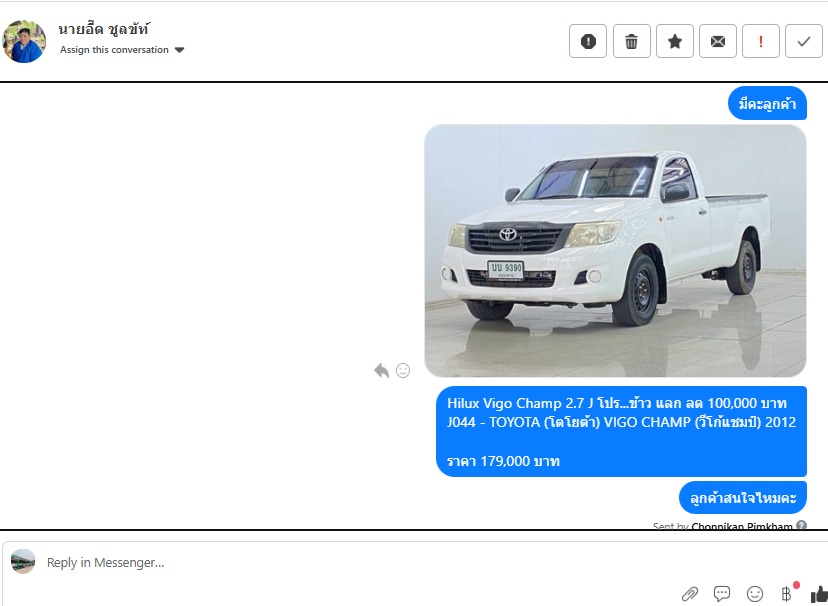Image resolution: width=828 pixels, height=606 pixels.
Task: Flag conversation with red exclamation icon
Action: click(x=761, y=41)
